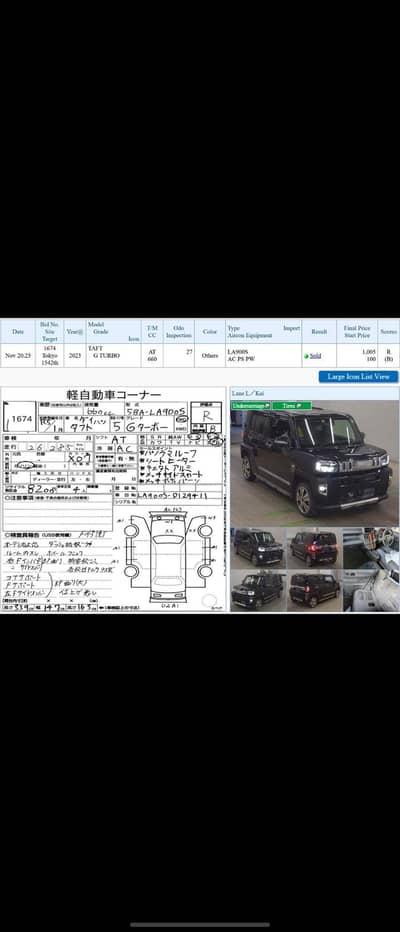This screenshot has width=400, height=932.
Task: Open the front-left view car thumbnail
Action: pyautogui.click(x=258, y=547)
